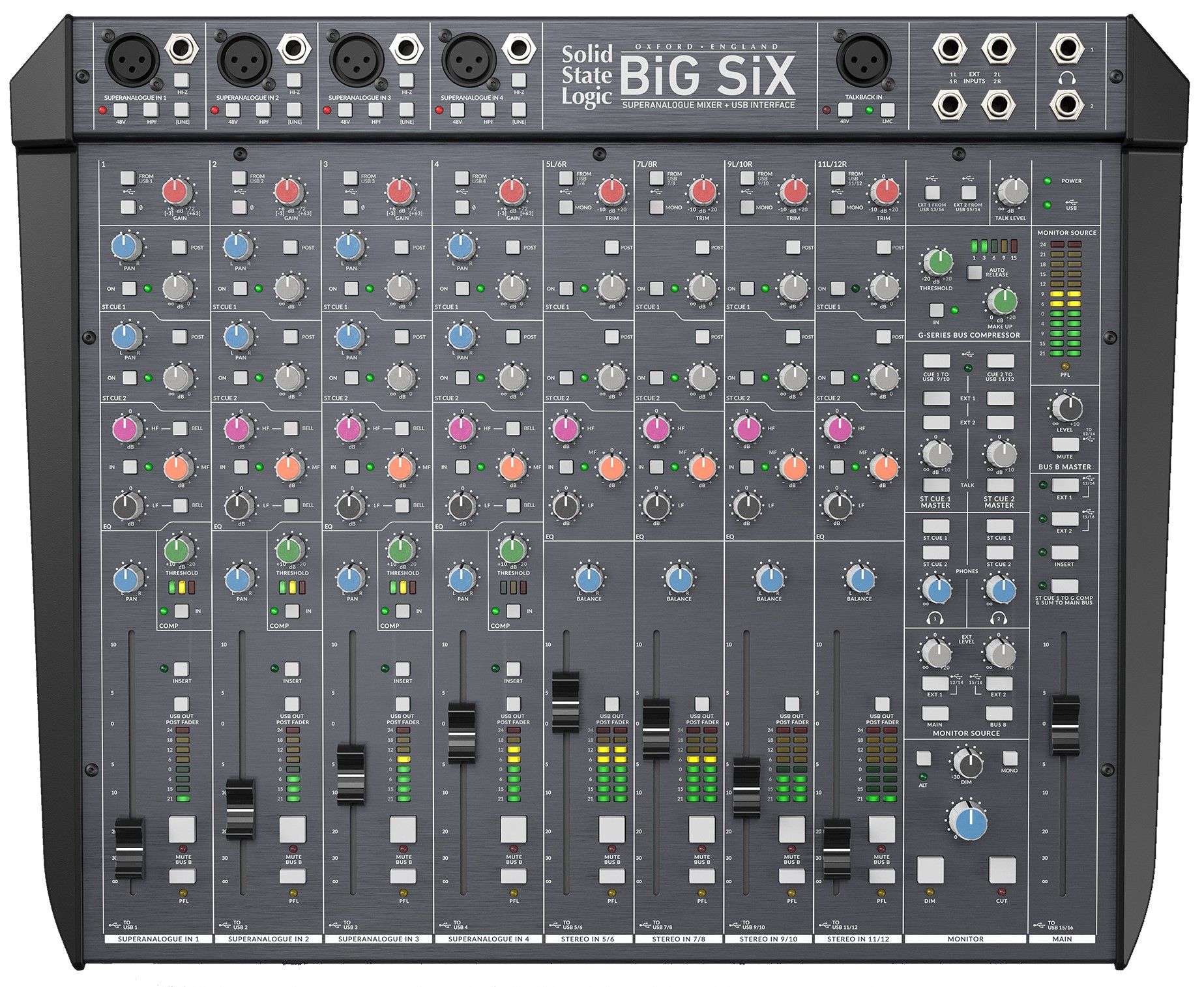
Task: Engage the HPF on Superanalogue In 2
Action: point(263,111)
